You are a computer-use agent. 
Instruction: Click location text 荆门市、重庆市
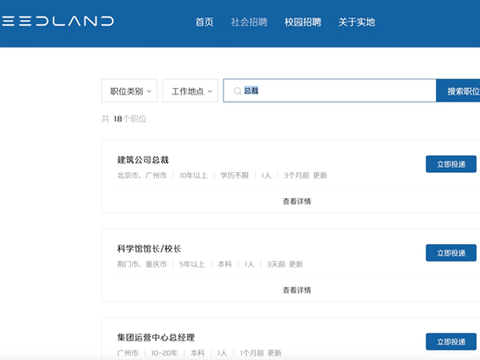pos(142,264)
